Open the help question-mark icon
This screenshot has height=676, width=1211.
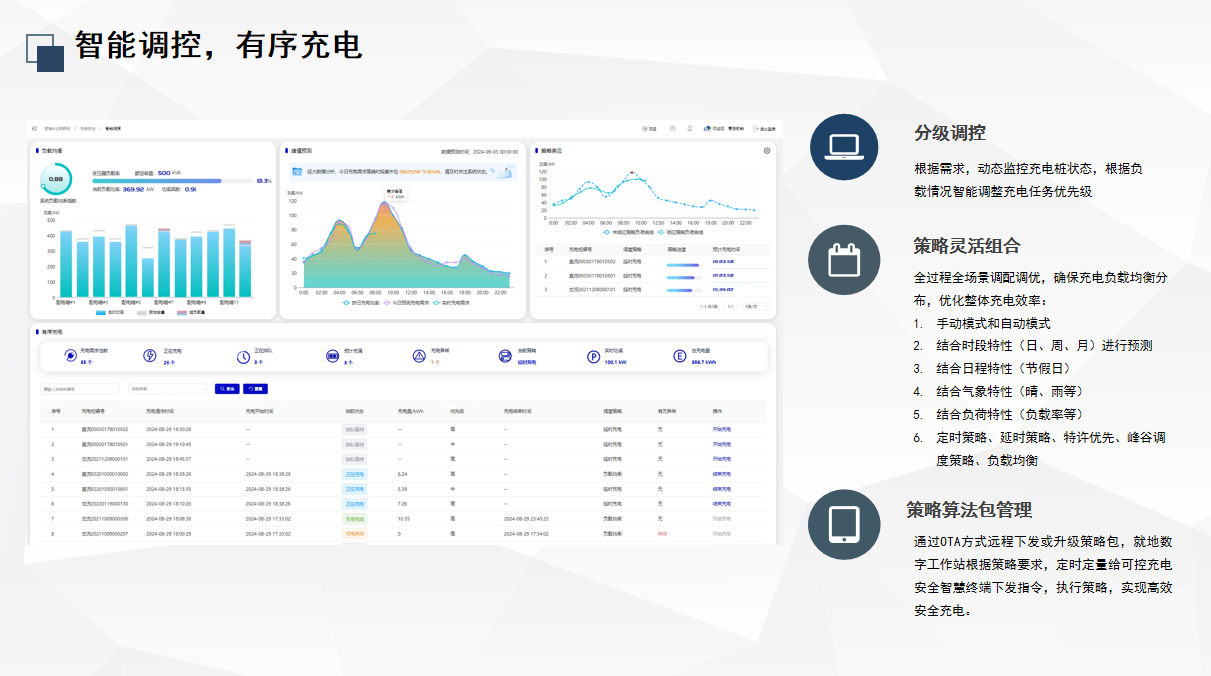(673, 129)
